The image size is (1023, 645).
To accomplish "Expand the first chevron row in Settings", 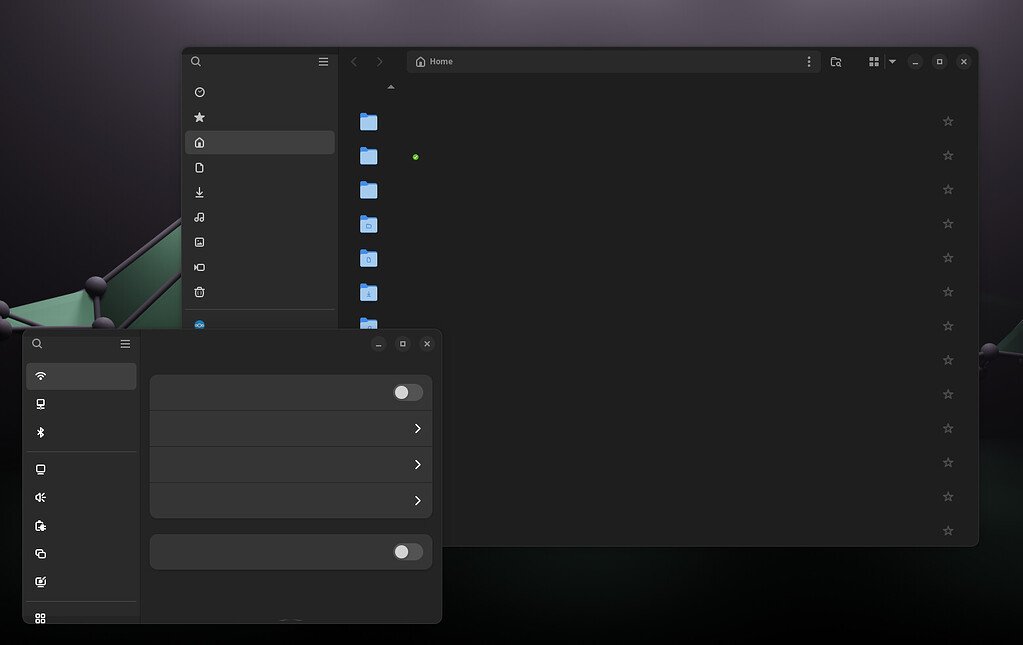I will tap(418, 428).
